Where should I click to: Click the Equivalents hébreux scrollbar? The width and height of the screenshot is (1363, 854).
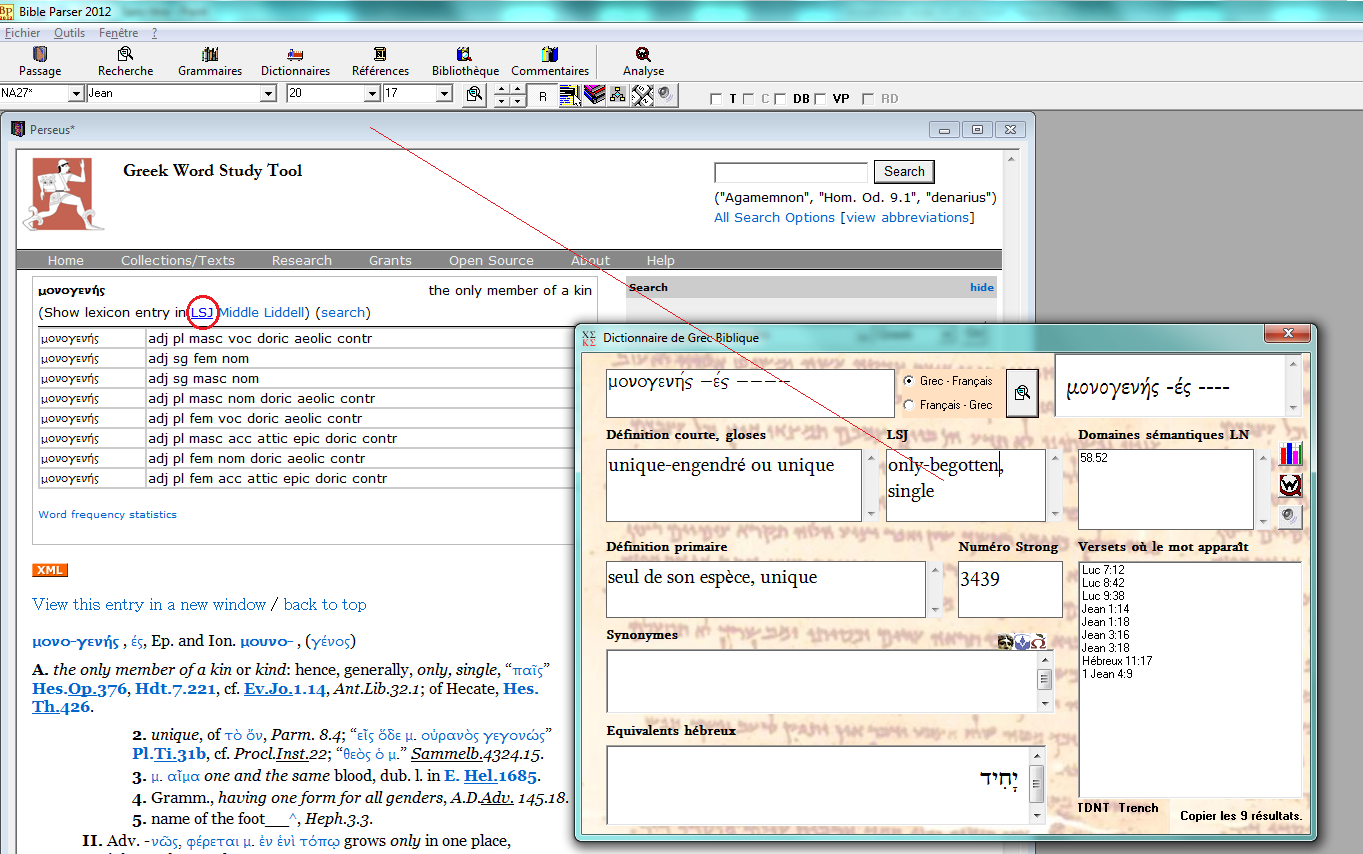[1037, 785]
